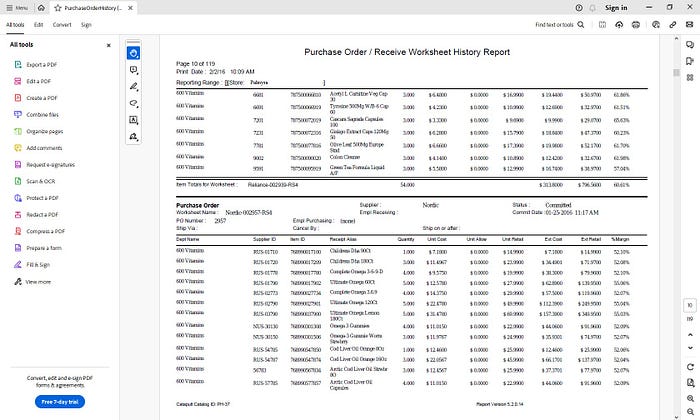This screenshot has height=420, width=700.
Task: Click the 'Page 10 of 119' text
Action: pyautogui.click(x=196, y=64)
